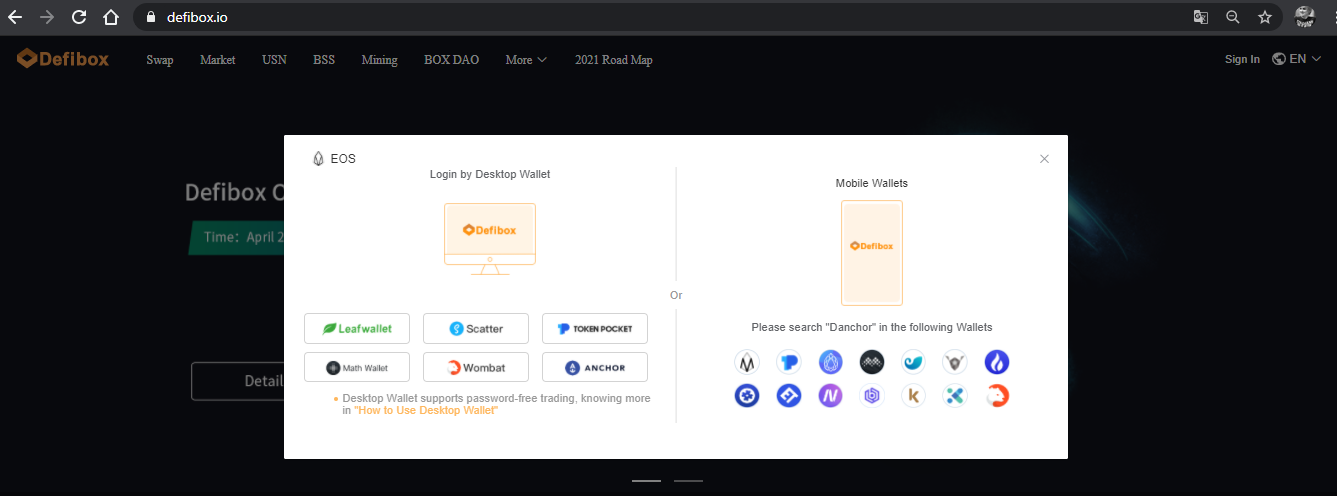Viewport: 1337px width, 496px height.
Task: Click the purple N mobile wallet icon
Action: [x=831, y=396]
